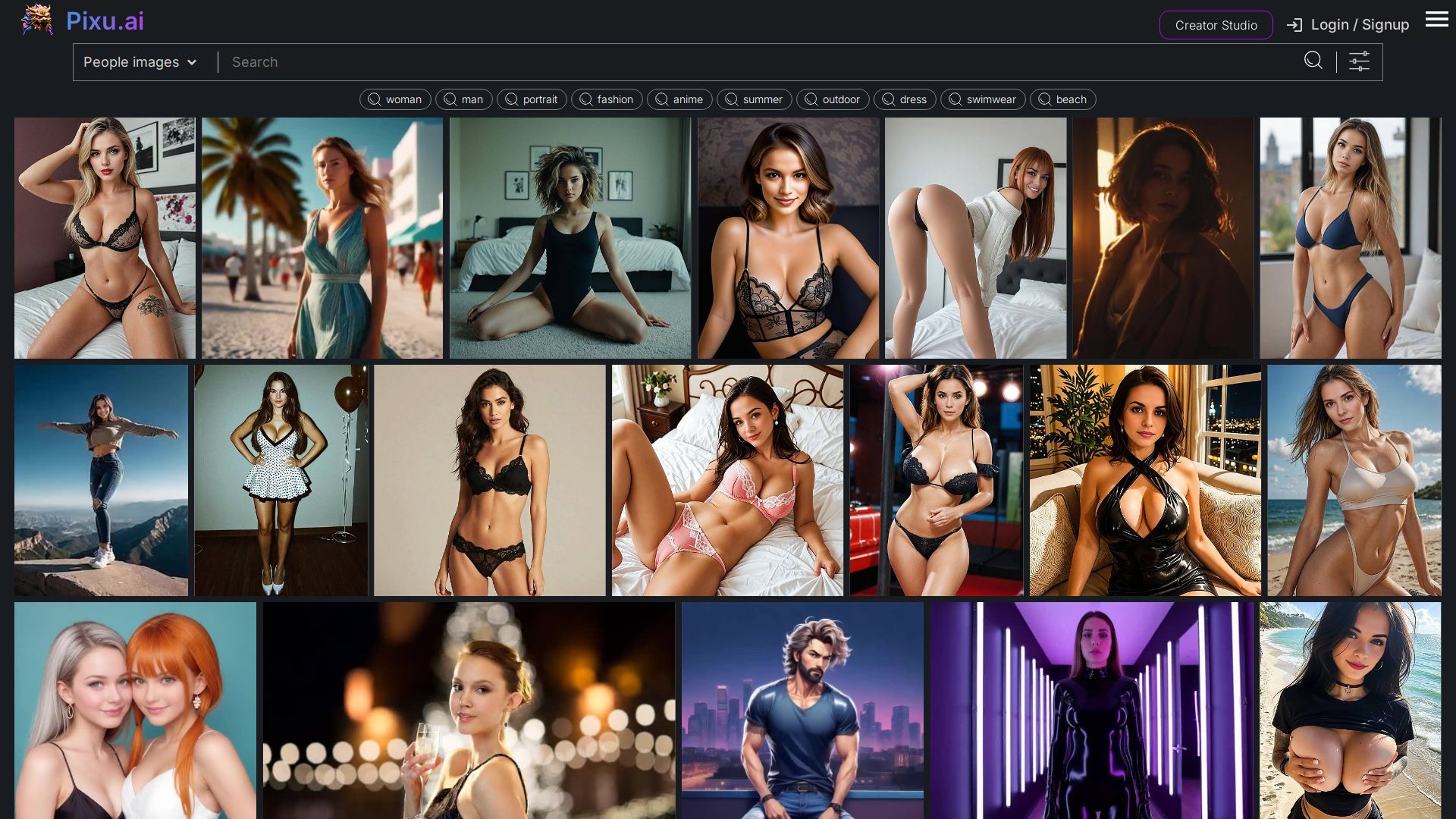Open Creator Studio
This screenshot has height=819, width=1456.
[x=1216, y=25]
